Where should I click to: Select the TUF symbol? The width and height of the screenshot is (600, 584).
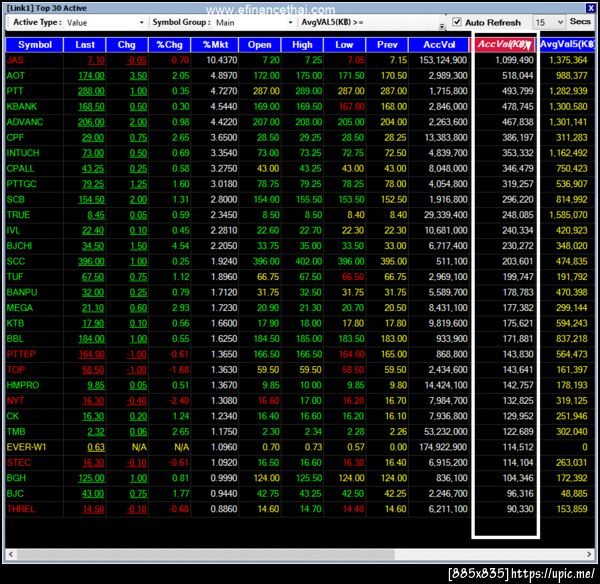pyautogui.click(x=15, y=277)
